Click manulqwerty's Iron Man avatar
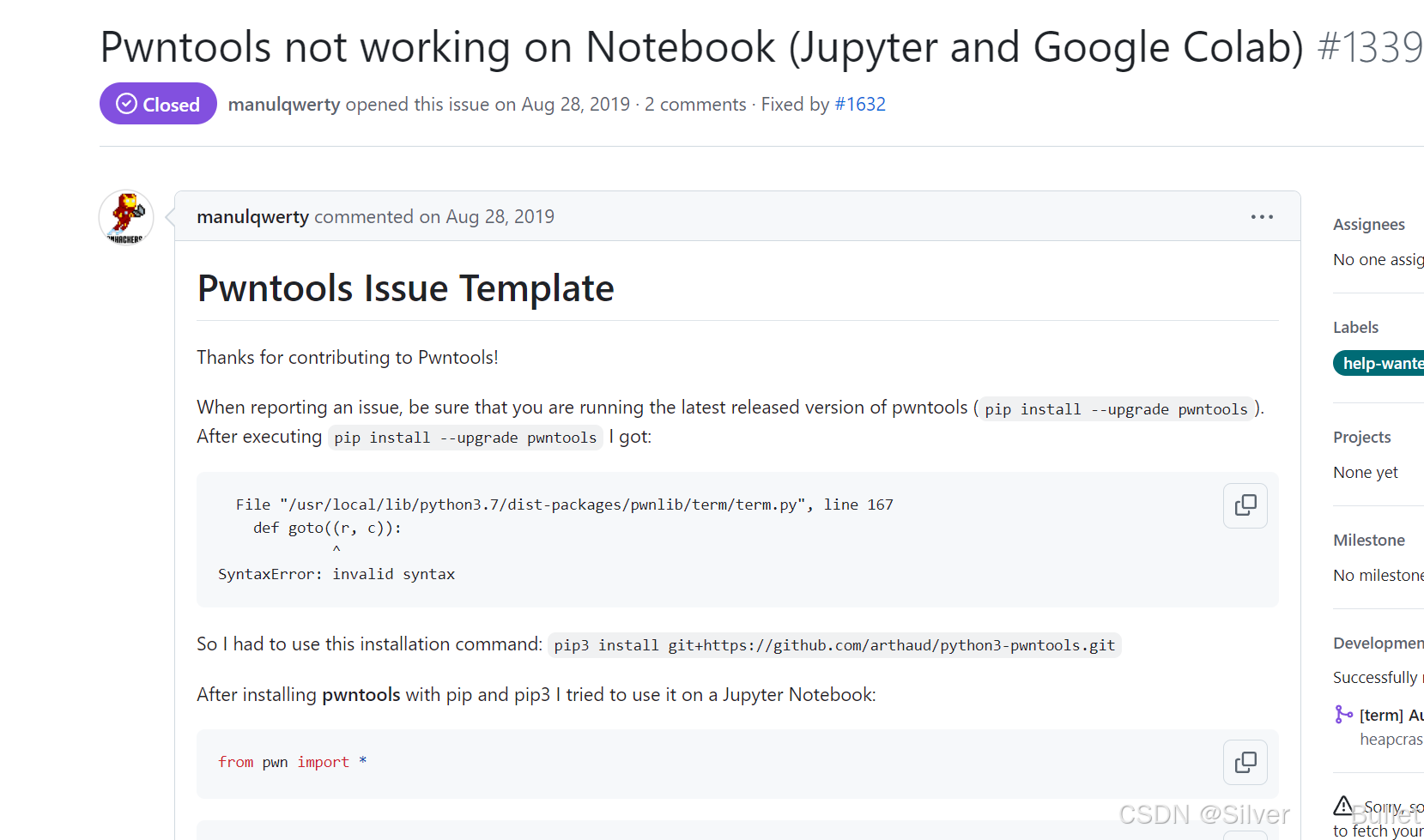The image size is (1424, 840). click(x=126, y=217)
